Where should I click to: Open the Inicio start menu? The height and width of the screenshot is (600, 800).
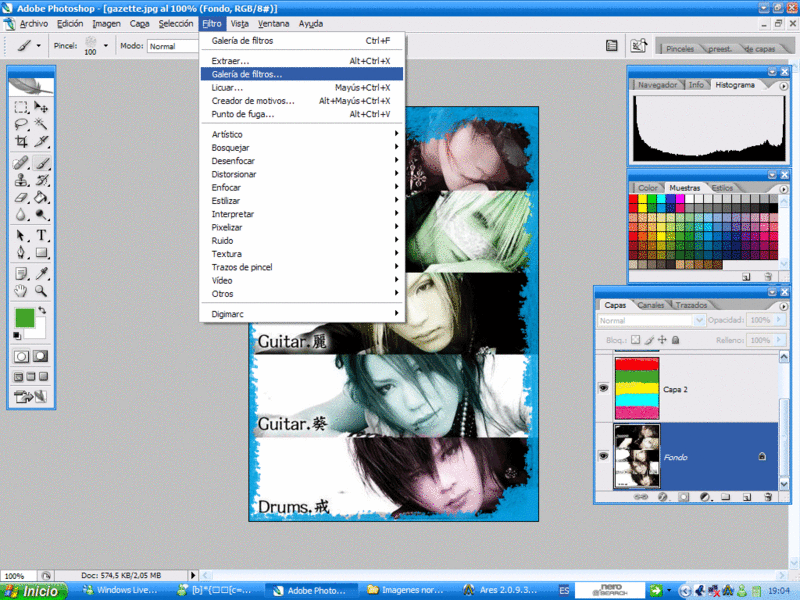34,591
